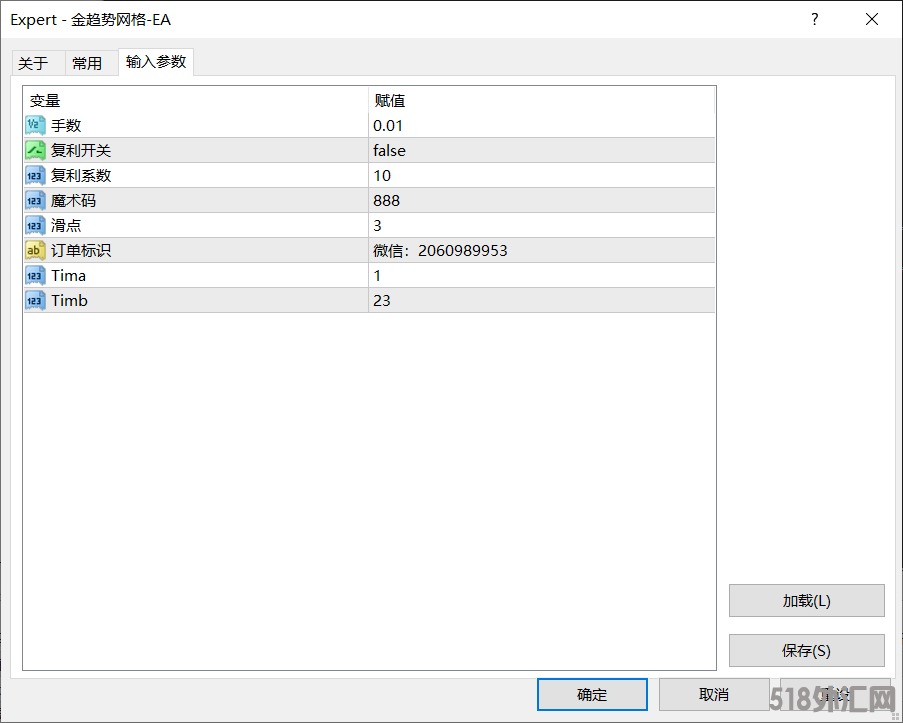Click the boolean icon beside 复利开关

[35, 150]
